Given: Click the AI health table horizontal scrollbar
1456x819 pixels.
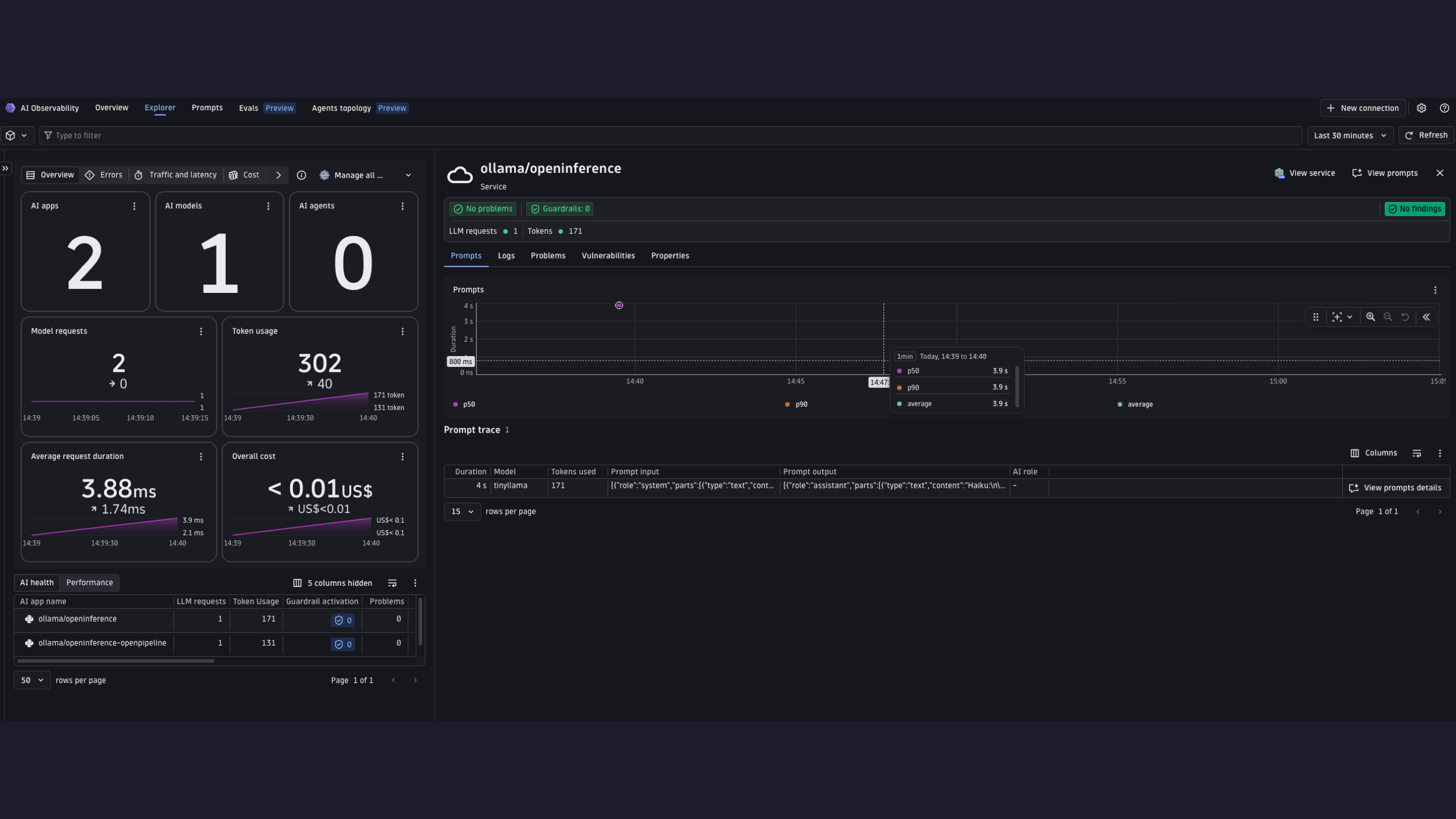Looking at the screenshot, I should click(115, 661).
